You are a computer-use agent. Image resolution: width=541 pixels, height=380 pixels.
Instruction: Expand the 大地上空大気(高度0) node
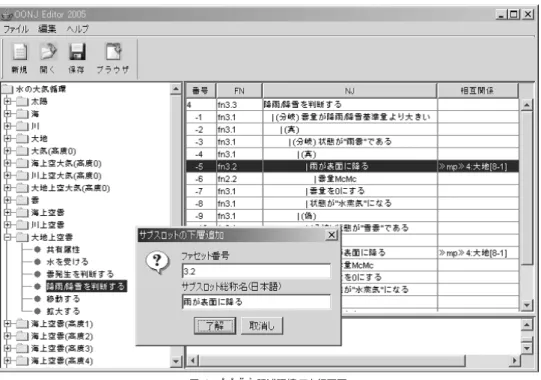click(x=7, y=188)
